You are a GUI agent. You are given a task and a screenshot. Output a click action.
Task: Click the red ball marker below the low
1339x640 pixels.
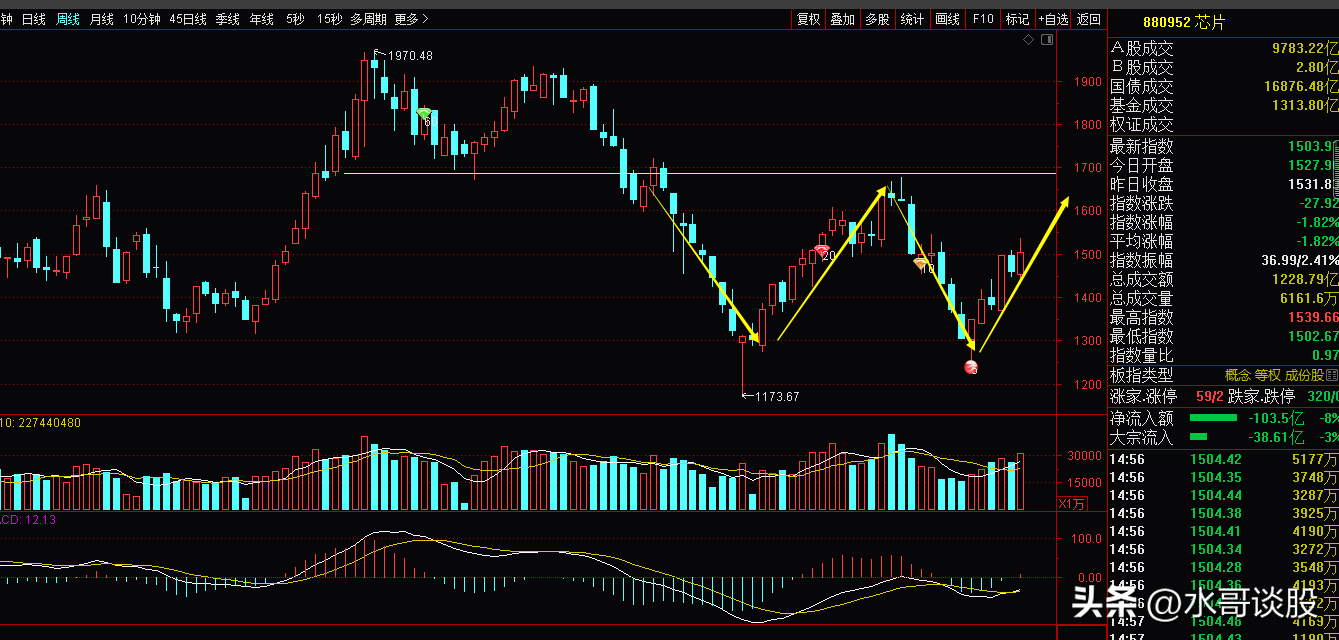click(970, 367)
